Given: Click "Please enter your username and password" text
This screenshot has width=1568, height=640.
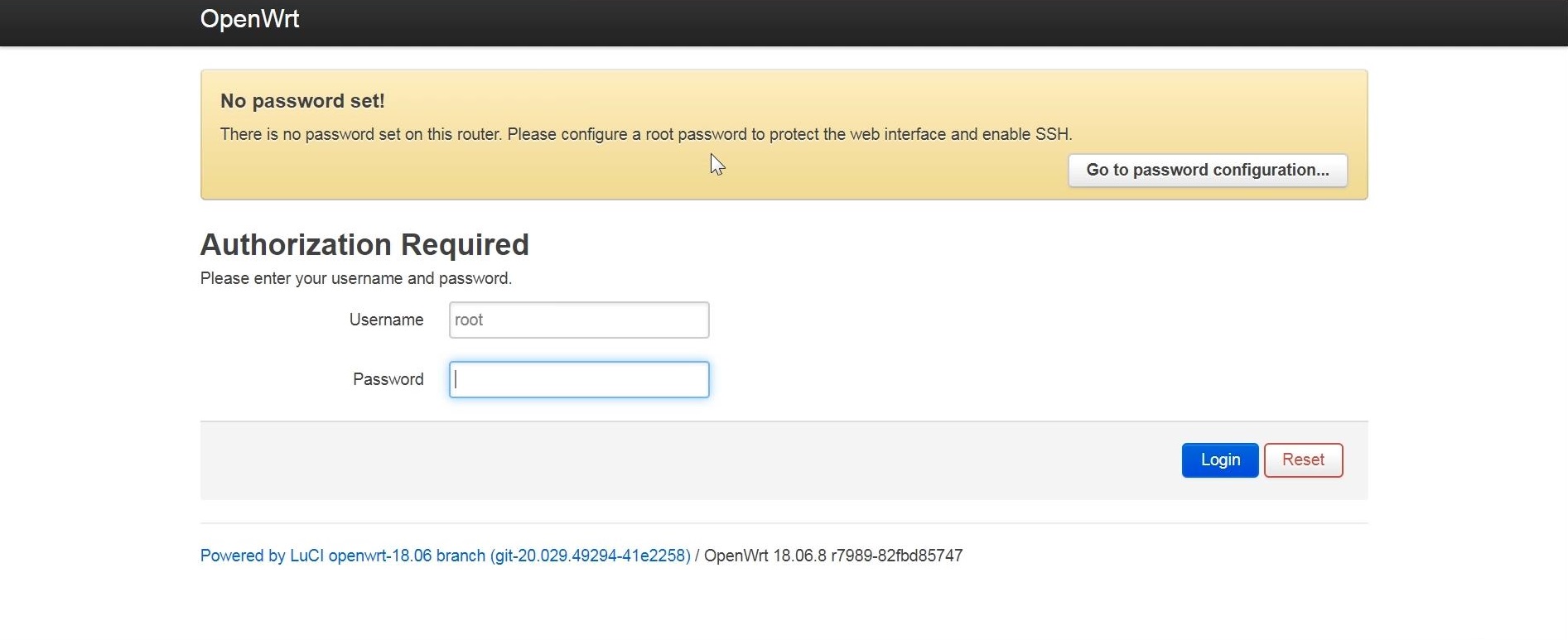Looking at the screenshot, I should 356,279.
